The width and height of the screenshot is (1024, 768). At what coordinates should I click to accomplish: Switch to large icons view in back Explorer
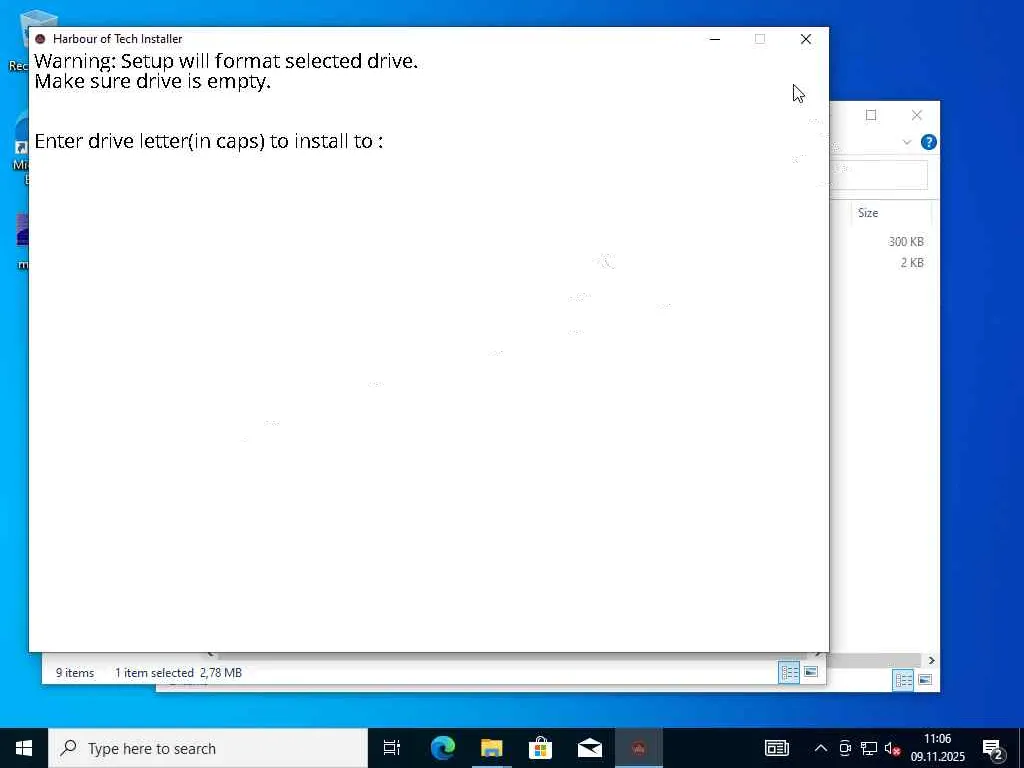click(925, 680)
